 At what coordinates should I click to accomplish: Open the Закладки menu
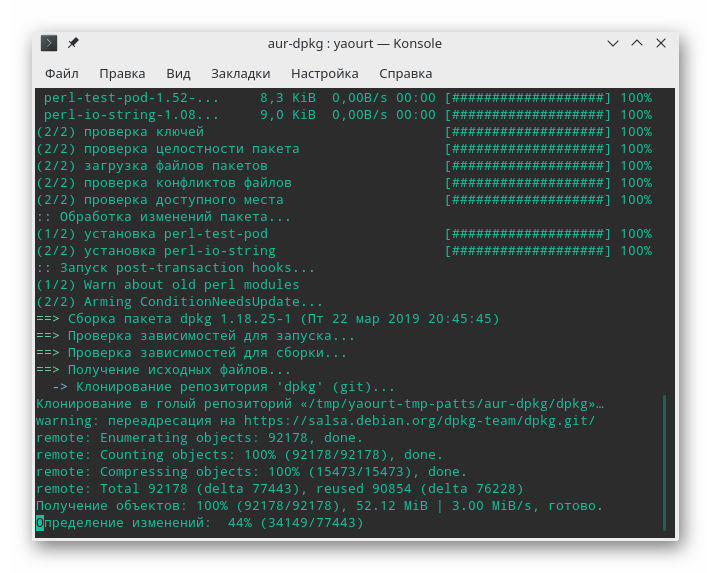[x=241, y=74]
